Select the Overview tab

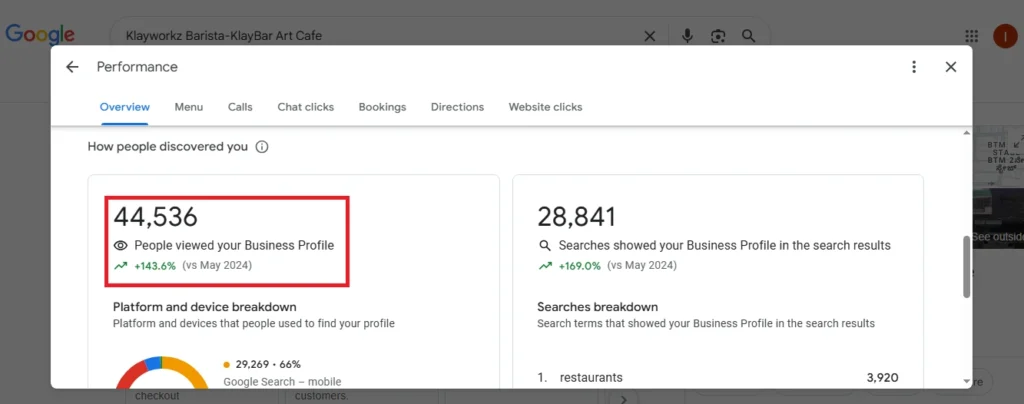click(125, 107)
